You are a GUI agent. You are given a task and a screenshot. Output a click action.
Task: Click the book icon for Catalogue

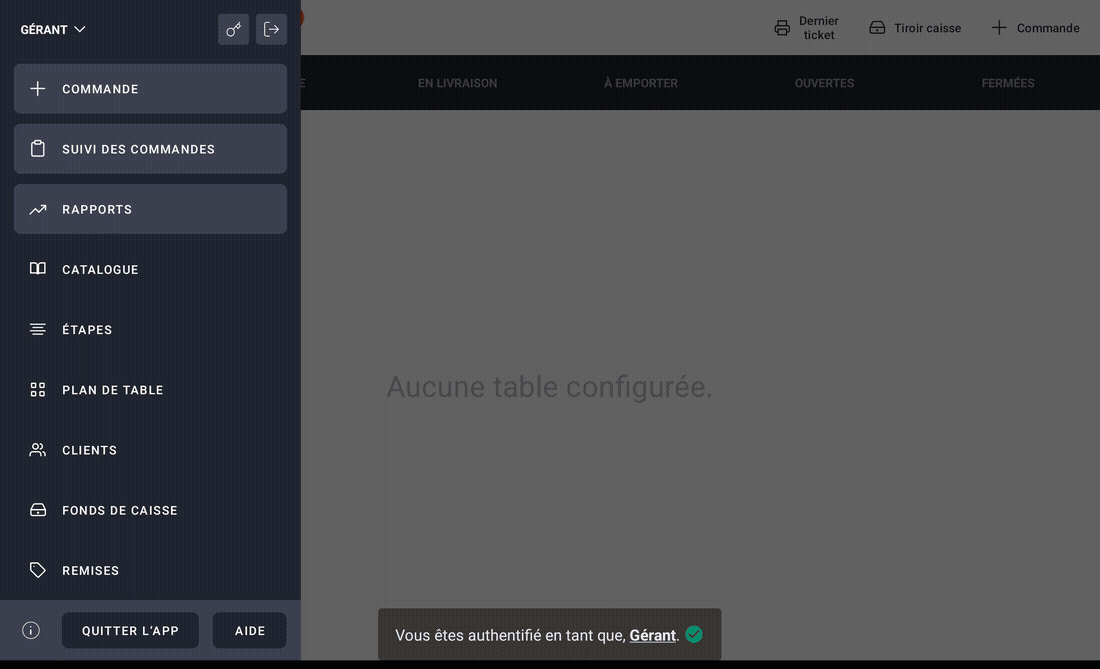[38, 269]
